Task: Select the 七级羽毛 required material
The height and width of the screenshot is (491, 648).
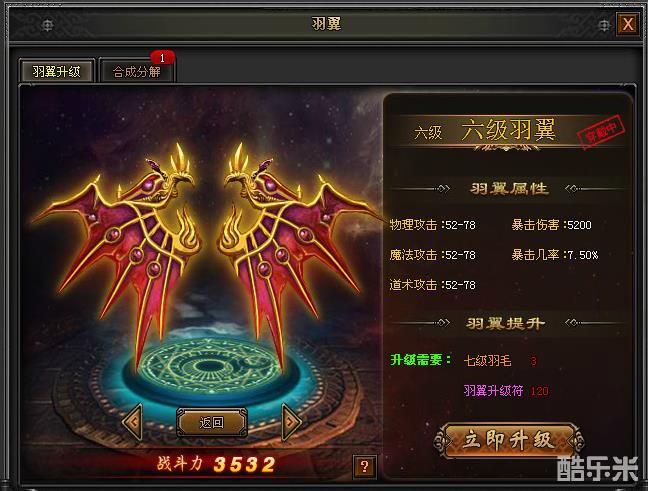Action: (x=488, y=361)
